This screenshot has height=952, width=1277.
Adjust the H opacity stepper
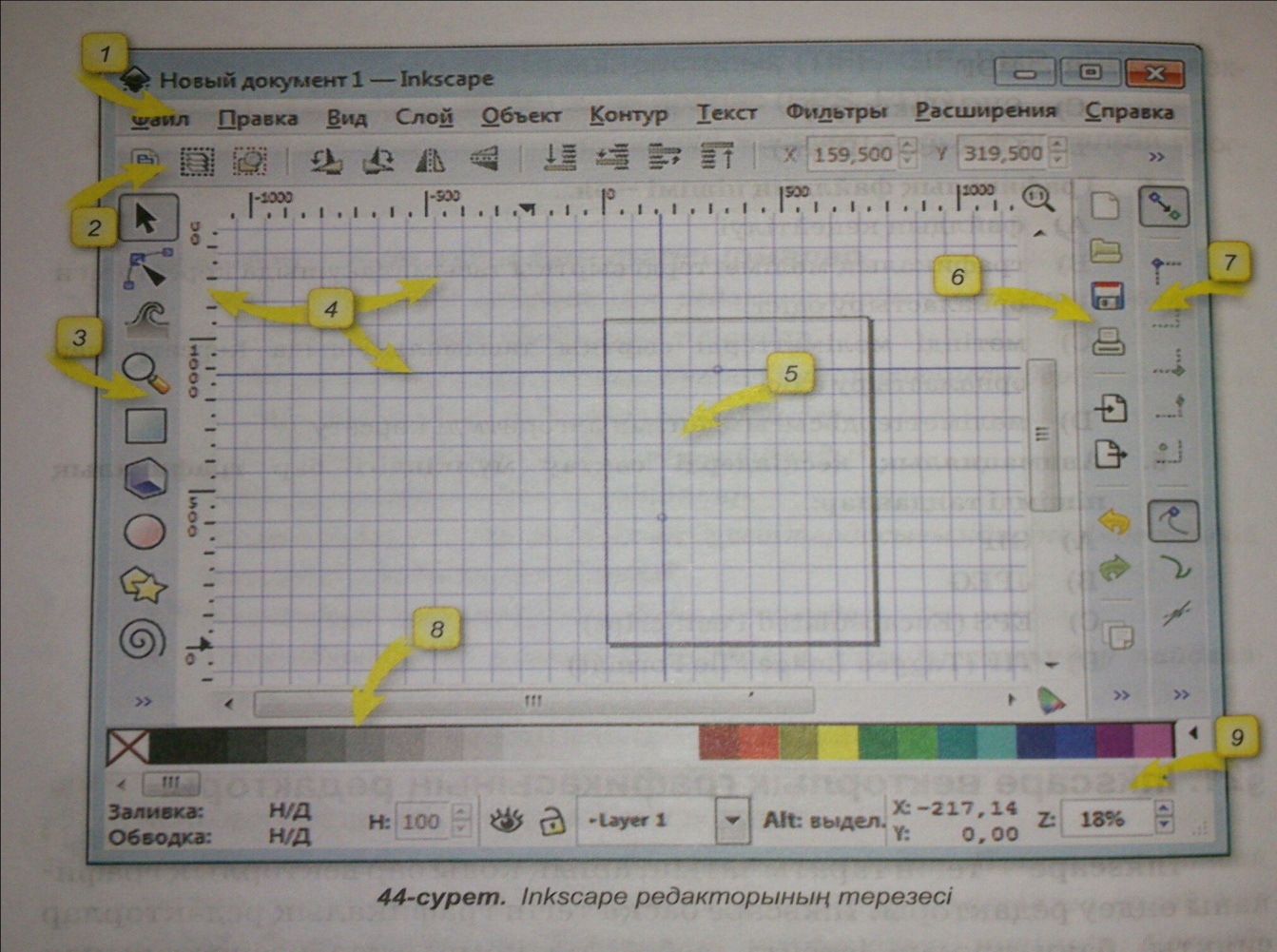[460, 821]
